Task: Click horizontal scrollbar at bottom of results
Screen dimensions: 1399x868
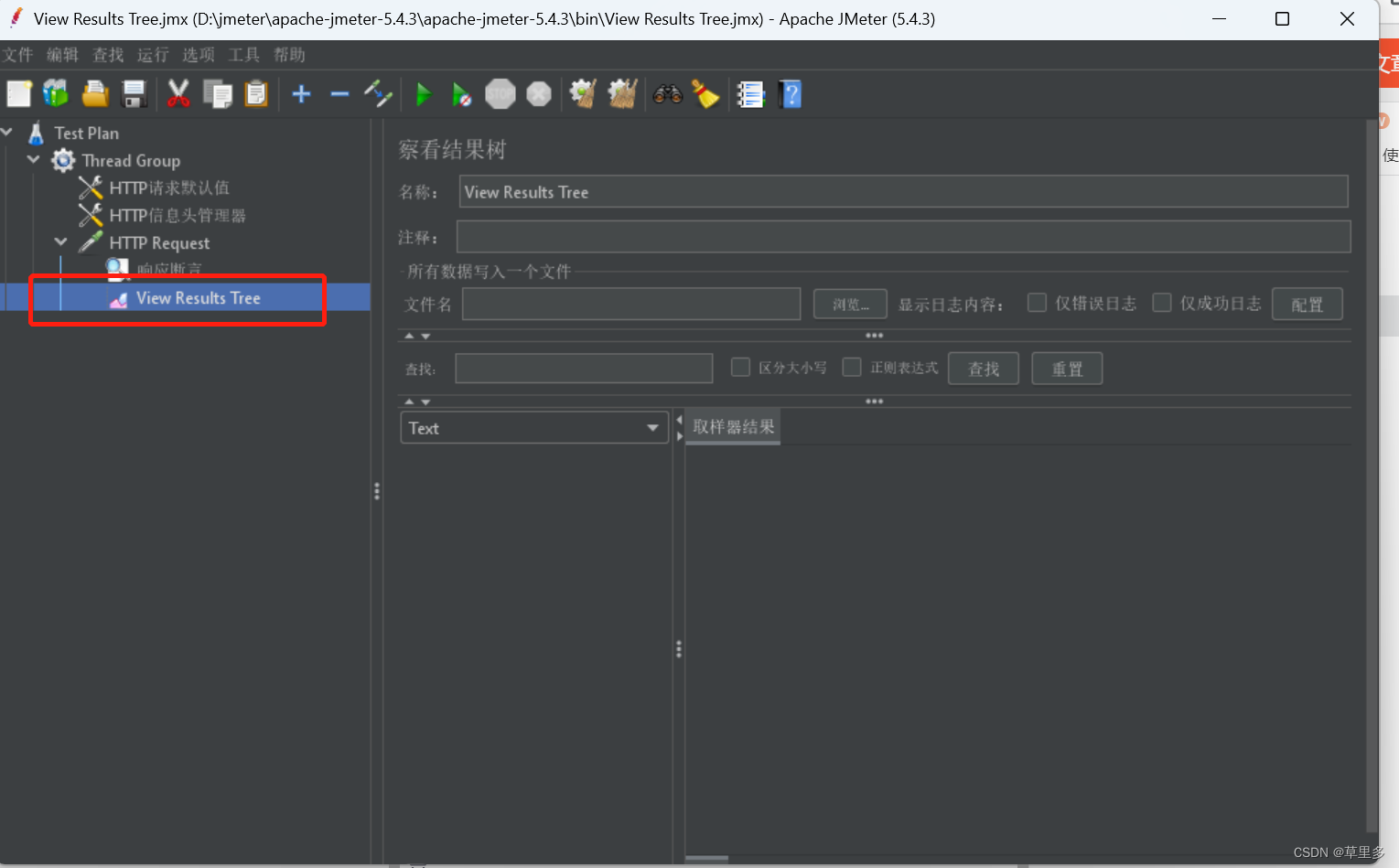Action: (706, 858)
